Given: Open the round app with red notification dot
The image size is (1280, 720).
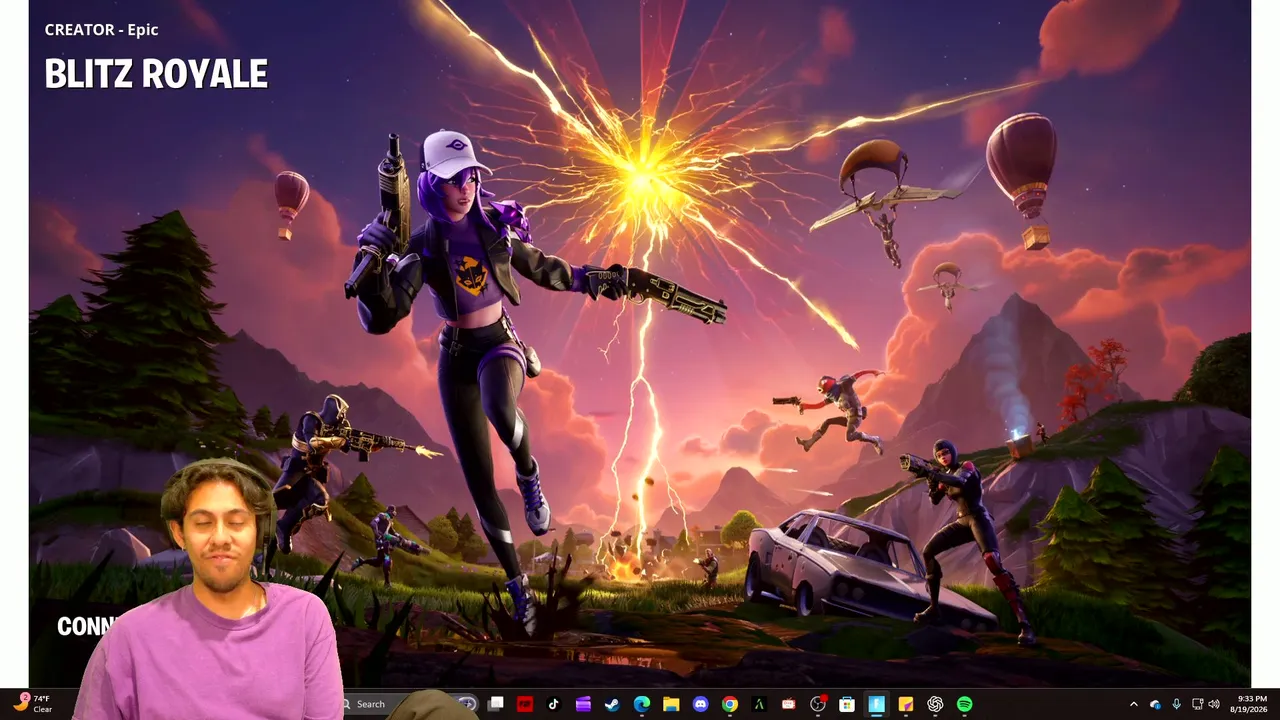Looking at the screenshot, I should coord(818,704).
